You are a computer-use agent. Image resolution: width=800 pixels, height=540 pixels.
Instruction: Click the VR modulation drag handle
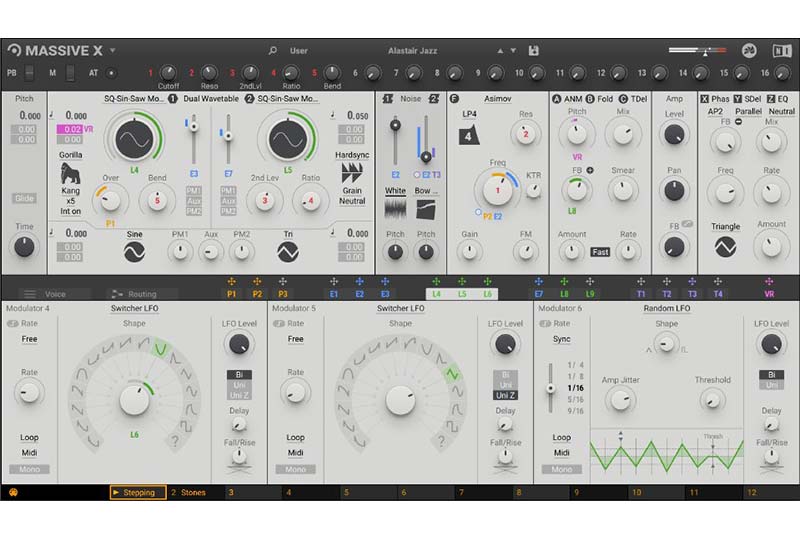pos(769,281)
